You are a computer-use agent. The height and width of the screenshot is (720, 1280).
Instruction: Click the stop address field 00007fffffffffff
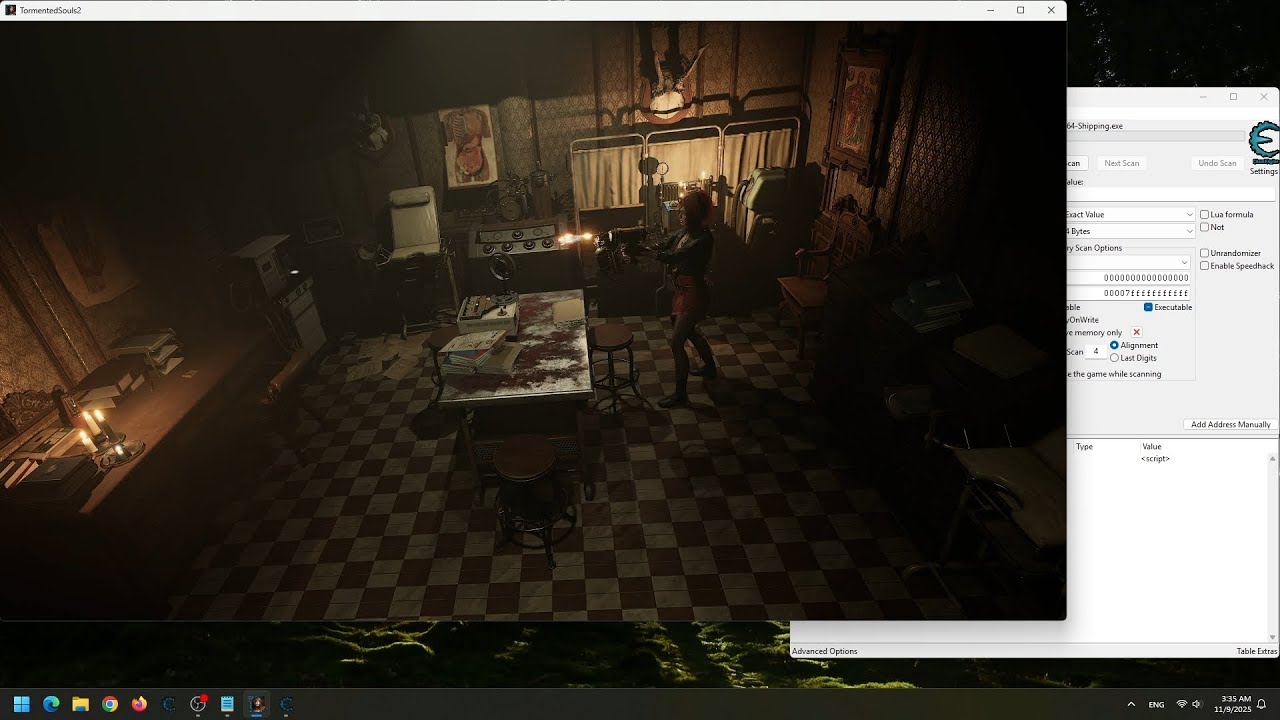[1128, 293]
